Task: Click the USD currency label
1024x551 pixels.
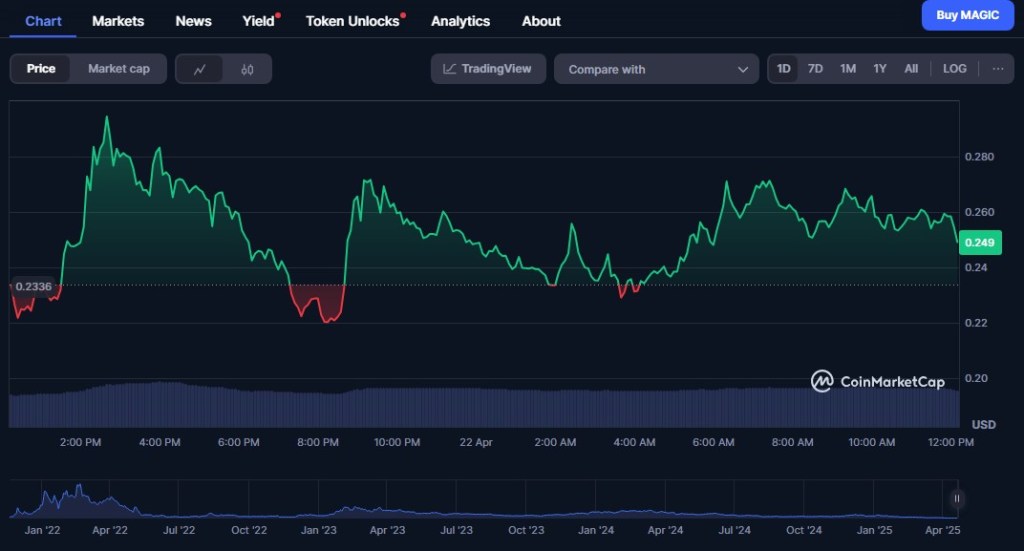Action: [x=984, y=424]
